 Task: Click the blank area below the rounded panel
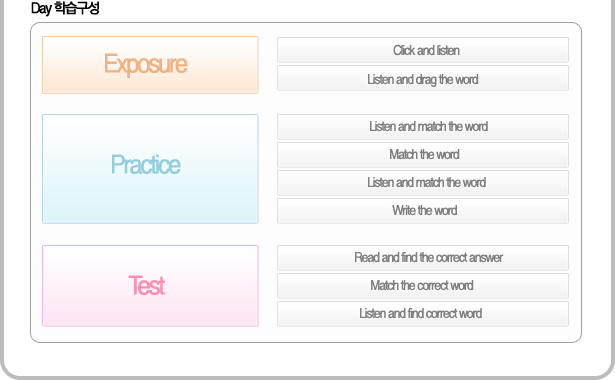coord(306,359)
